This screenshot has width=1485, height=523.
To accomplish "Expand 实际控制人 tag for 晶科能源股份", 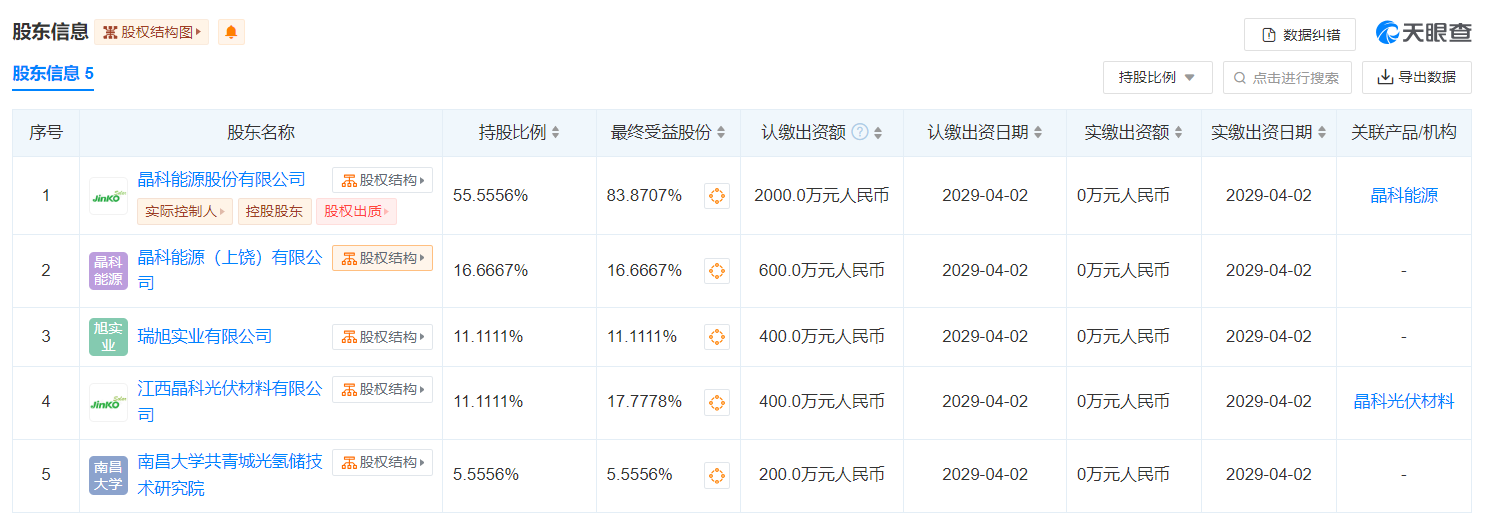I will click(x=185, y=211).
